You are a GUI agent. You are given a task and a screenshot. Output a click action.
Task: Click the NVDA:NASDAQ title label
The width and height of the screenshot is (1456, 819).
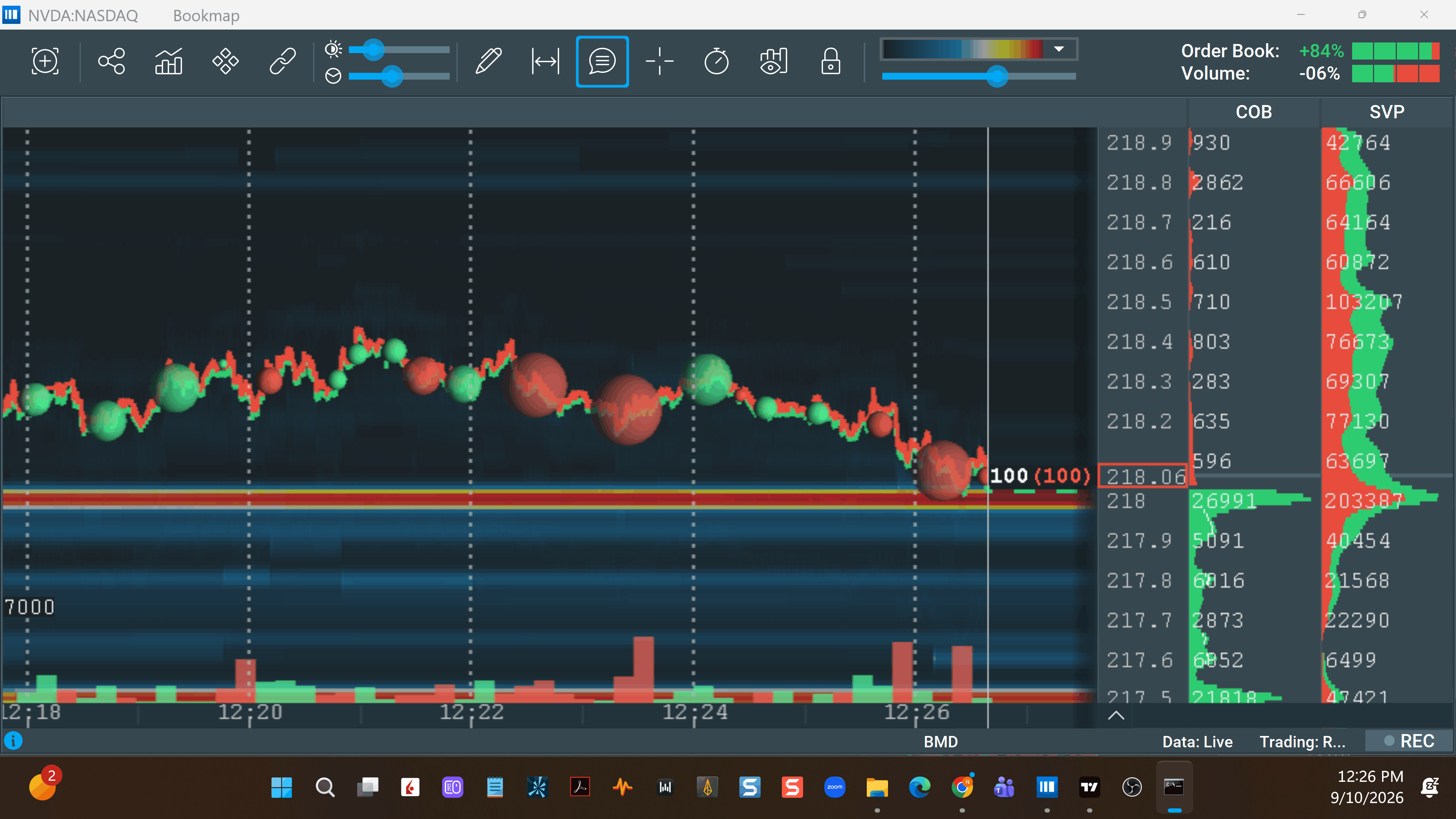click(83, 15)
